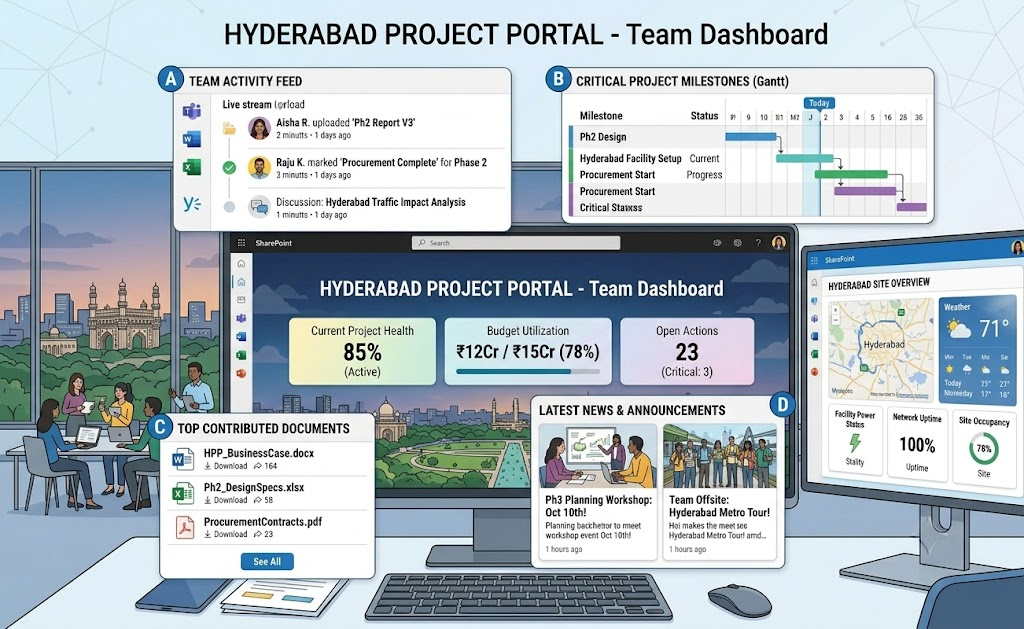Click Home icon in right monitor sidebar
The image size is (1024, 629).
pyautogui.click(x=814, y=283)
